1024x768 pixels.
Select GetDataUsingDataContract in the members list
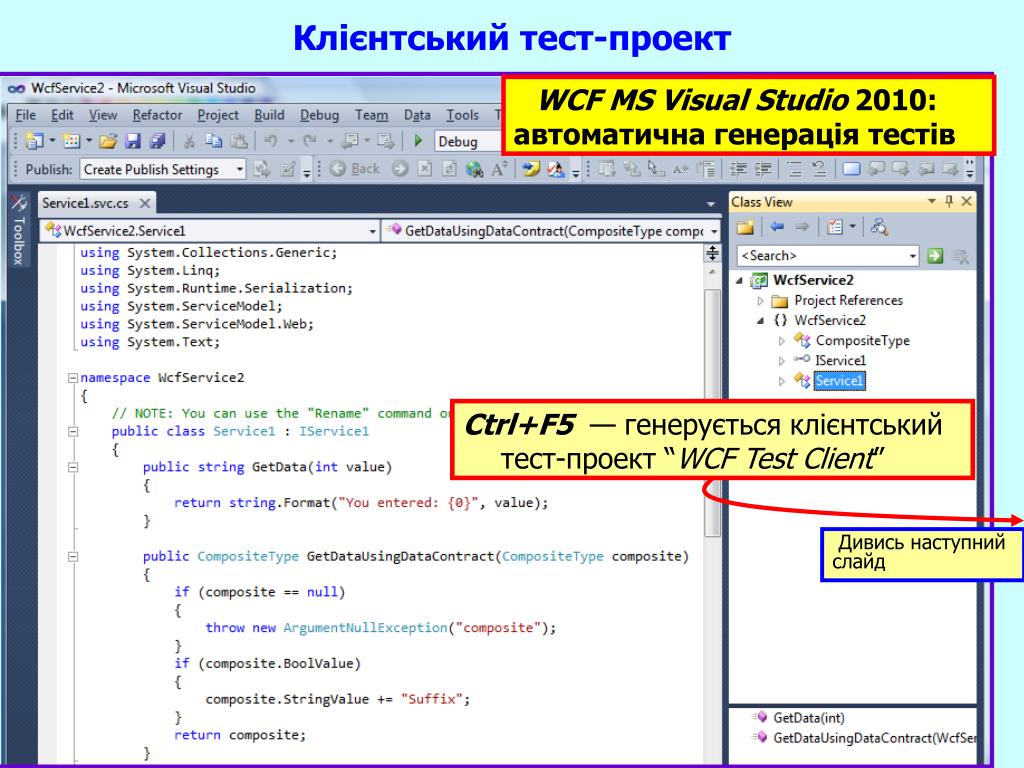click(x=874, y=738)
